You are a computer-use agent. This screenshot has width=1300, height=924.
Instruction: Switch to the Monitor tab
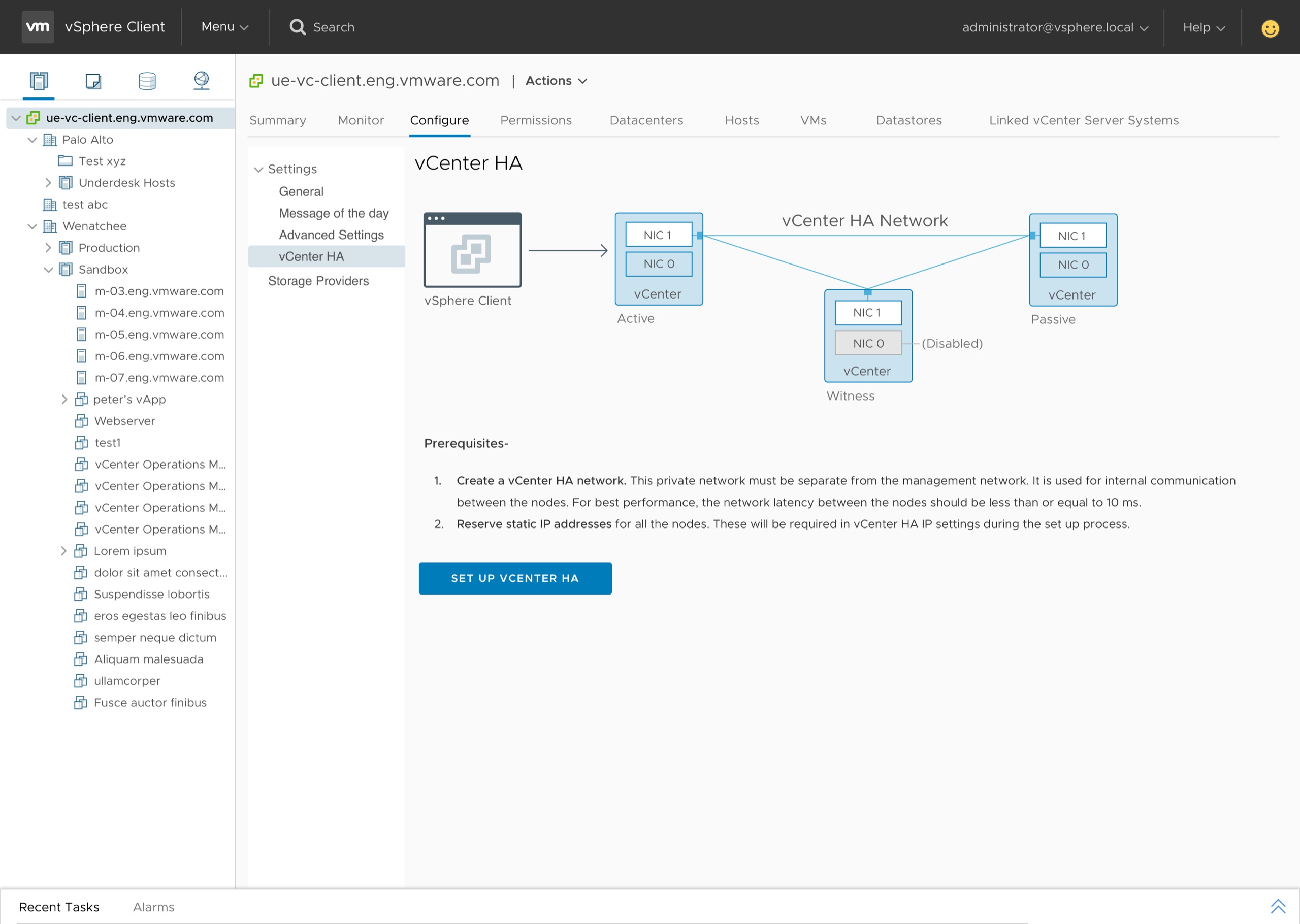point(361,121)
